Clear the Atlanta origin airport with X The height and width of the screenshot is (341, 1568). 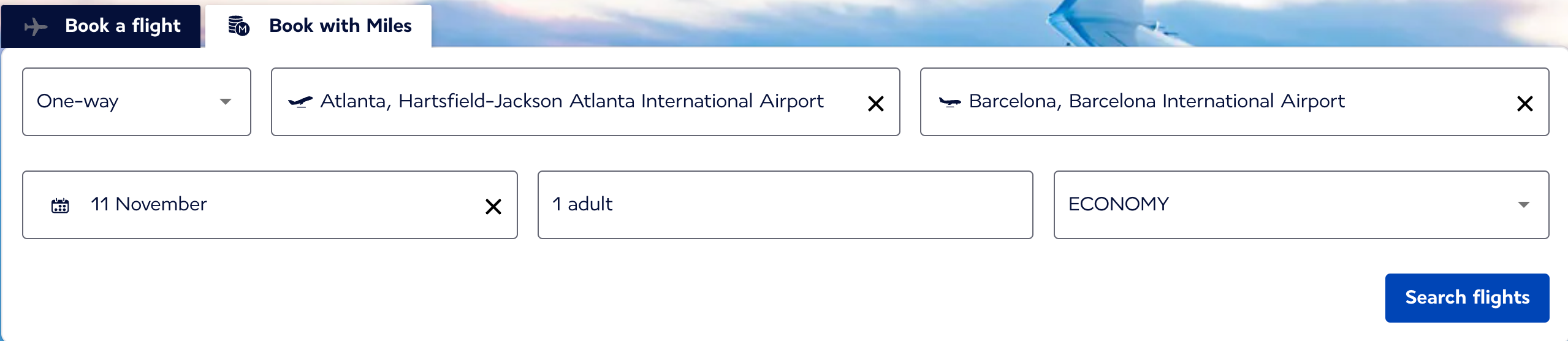pos(876,104)
